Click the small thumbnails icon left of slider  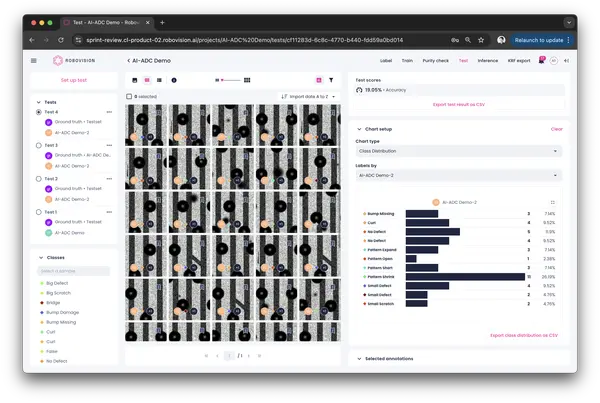[x=217, y=80]
